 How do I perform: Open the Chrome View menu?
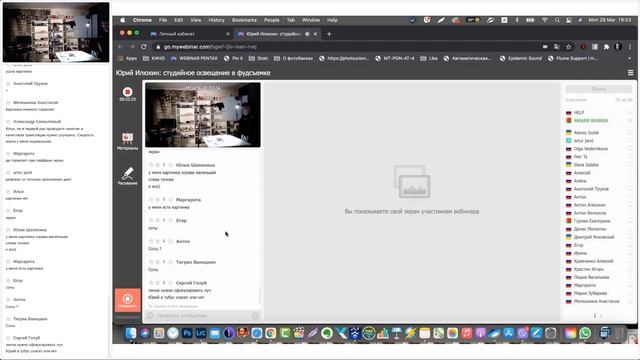coord(196,20)
